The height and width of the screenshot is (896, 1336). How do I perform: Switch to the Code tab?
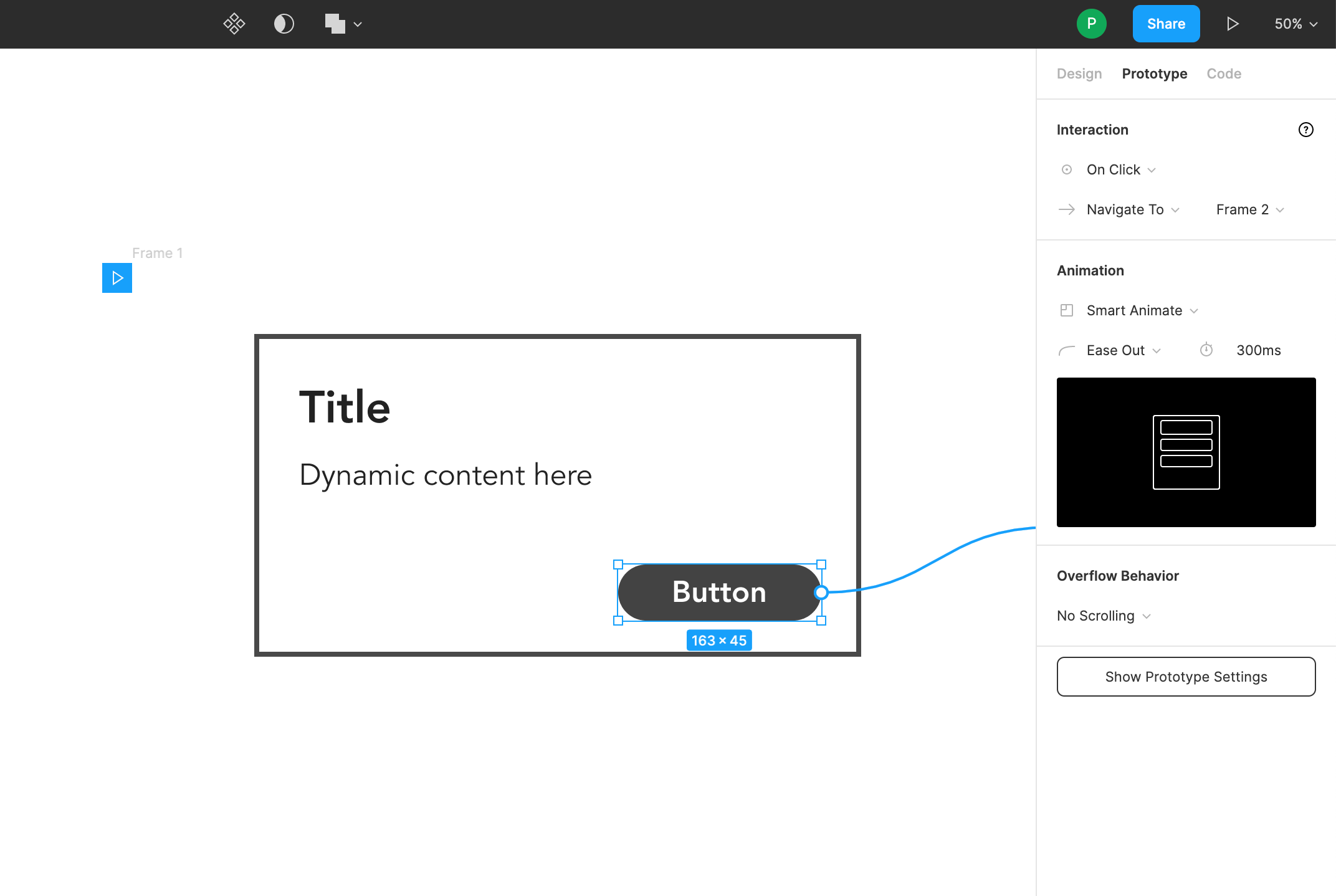tap(1223, 73)
